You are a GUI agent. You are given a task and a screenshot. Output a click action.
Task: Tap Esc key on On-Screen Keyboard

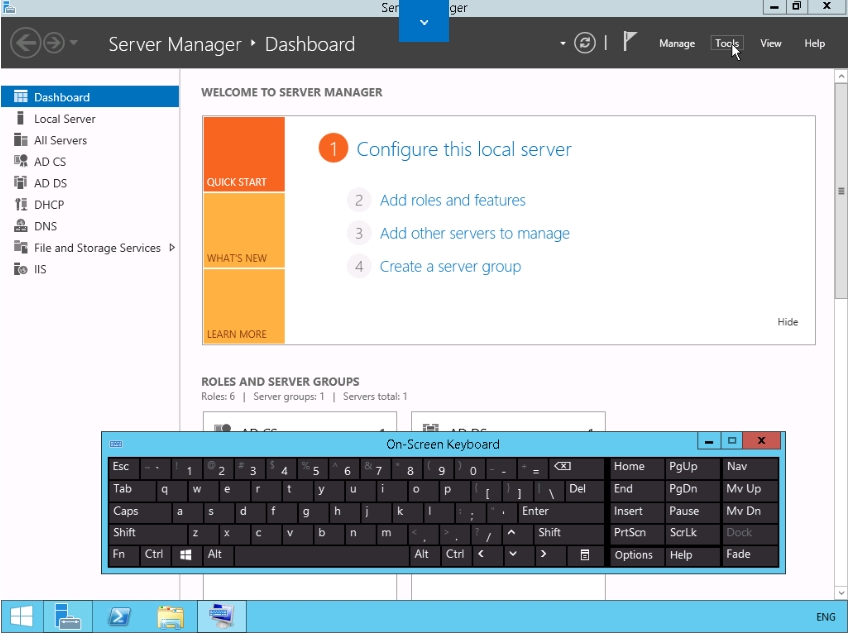point(124,468)
